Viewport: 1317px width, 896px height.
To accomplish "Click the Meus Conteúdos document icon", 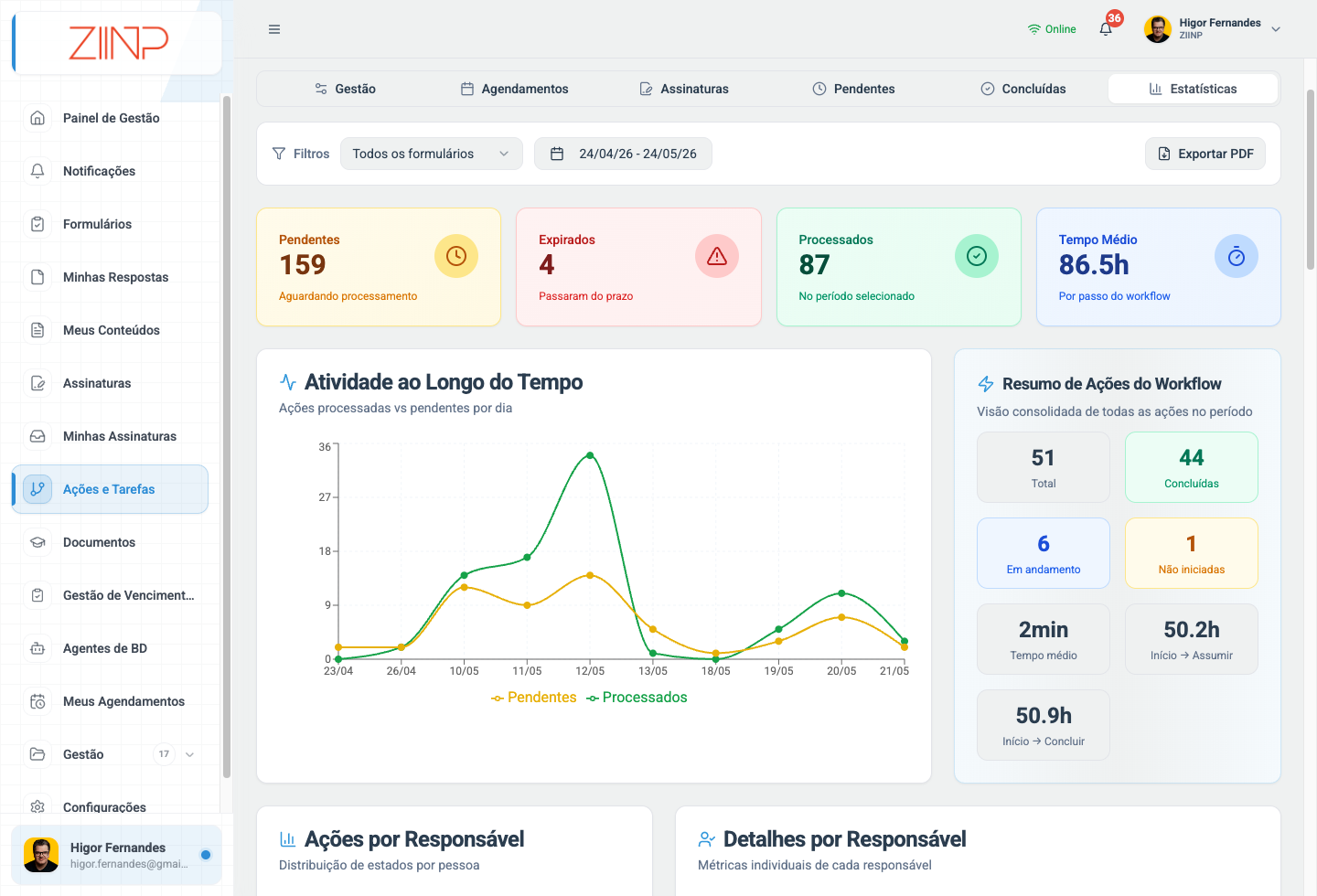I will click(37, 330).
